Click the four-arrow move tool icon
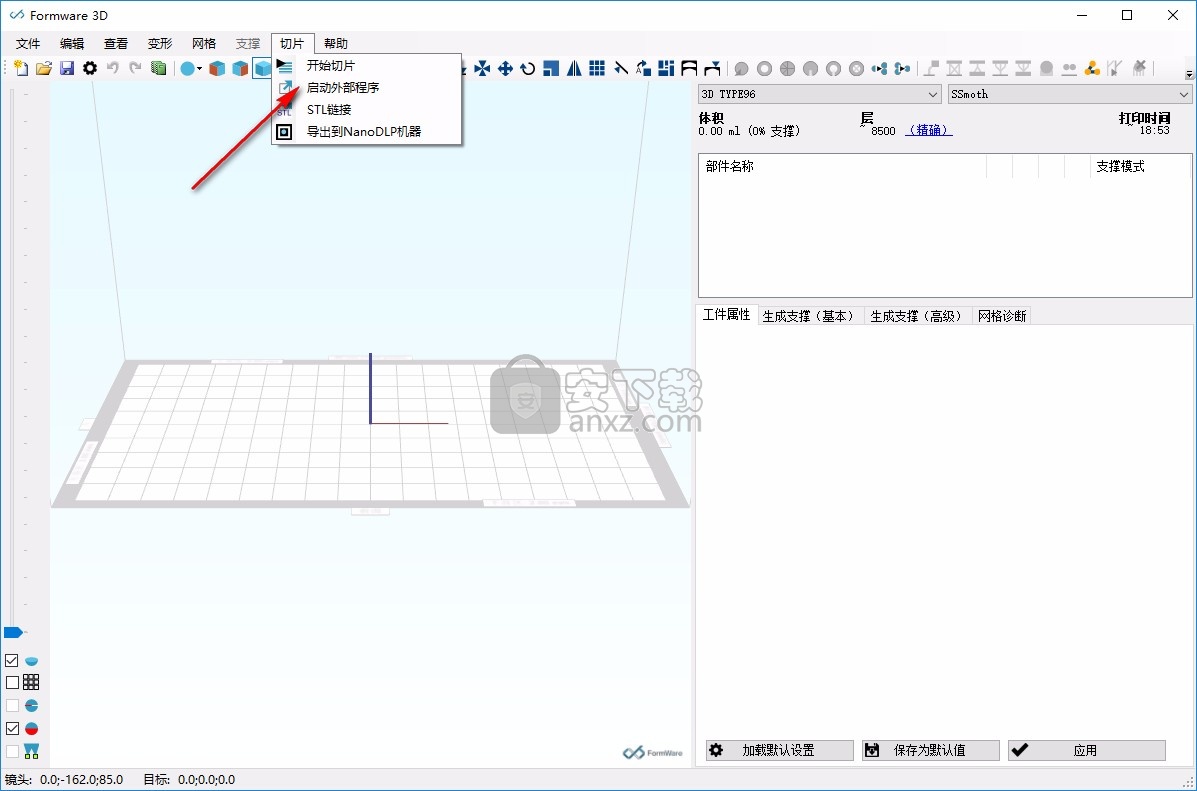The image size is (1197, 791). pyautogui.click(x=505, y=69)
